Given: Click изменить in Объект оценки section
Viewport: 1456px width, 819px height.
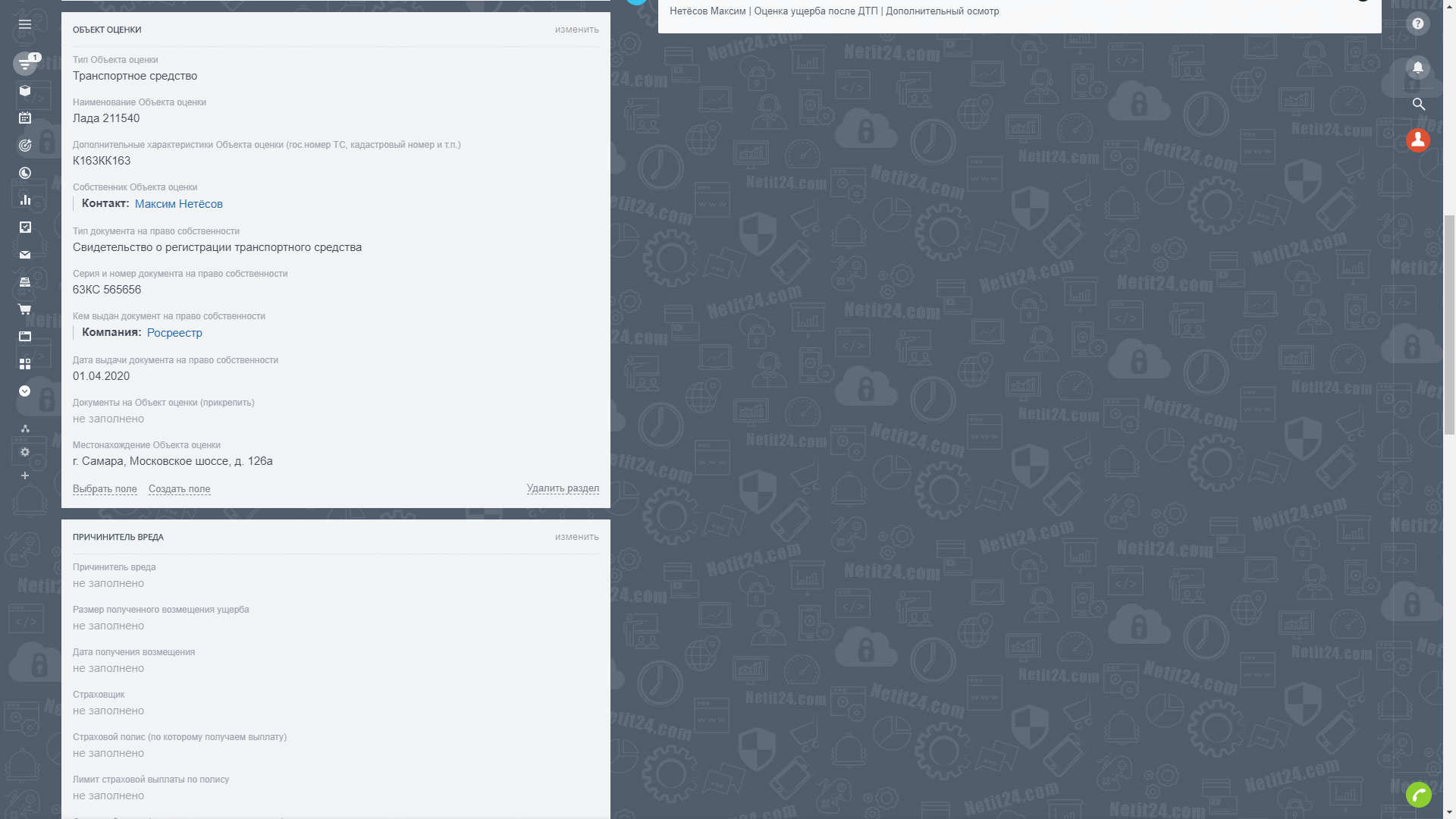Looking at the screenshot, I should pyautogui.click(x=576, y=30).
